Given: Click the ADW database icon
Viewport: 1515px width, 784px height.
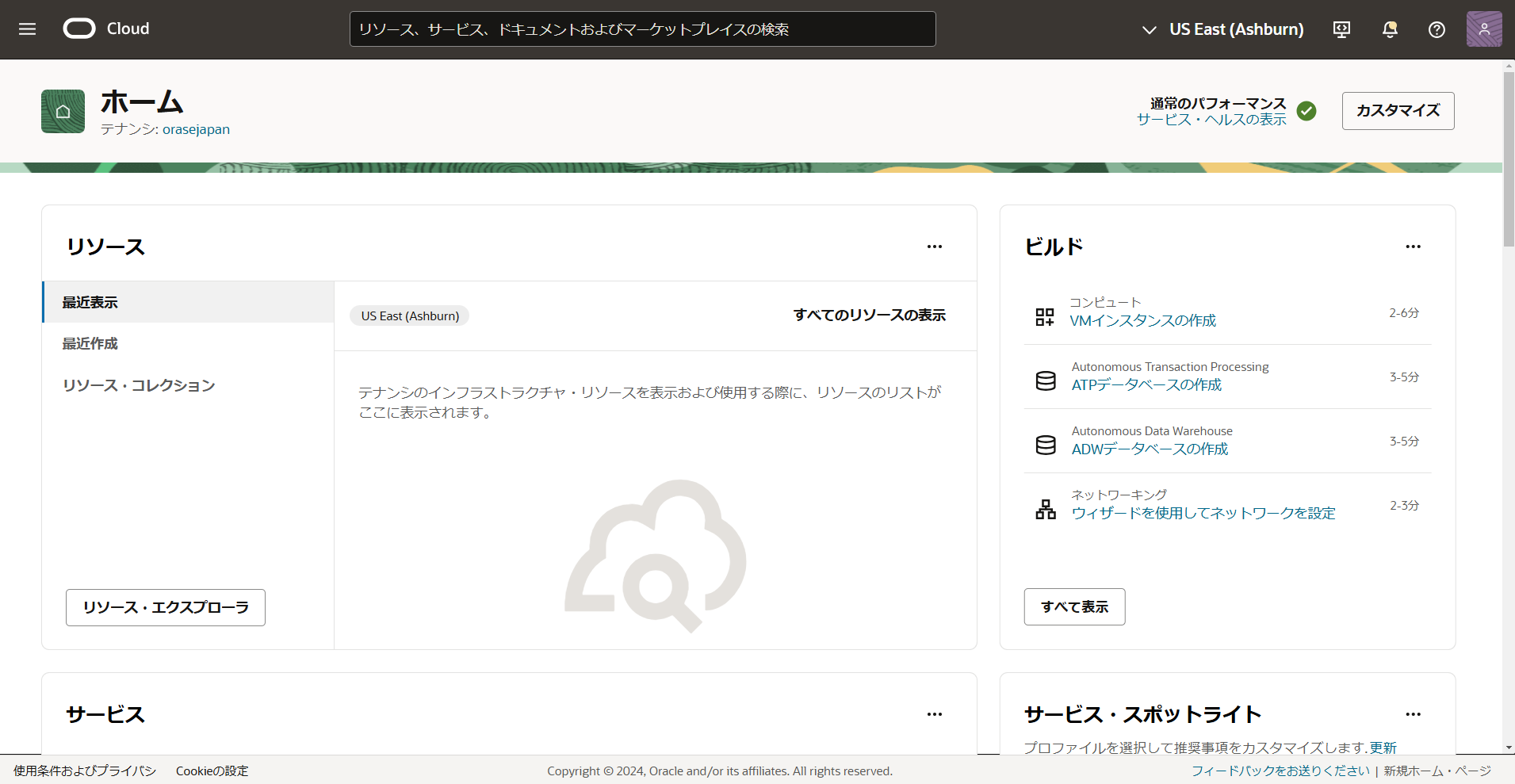Looking at the screenshot, I should click(1046, 446).
